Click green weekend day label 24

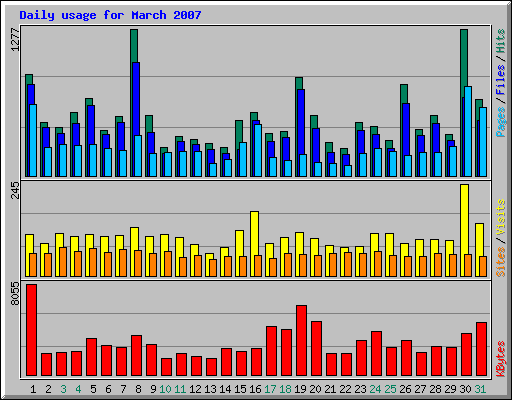[x=375, y=389]
